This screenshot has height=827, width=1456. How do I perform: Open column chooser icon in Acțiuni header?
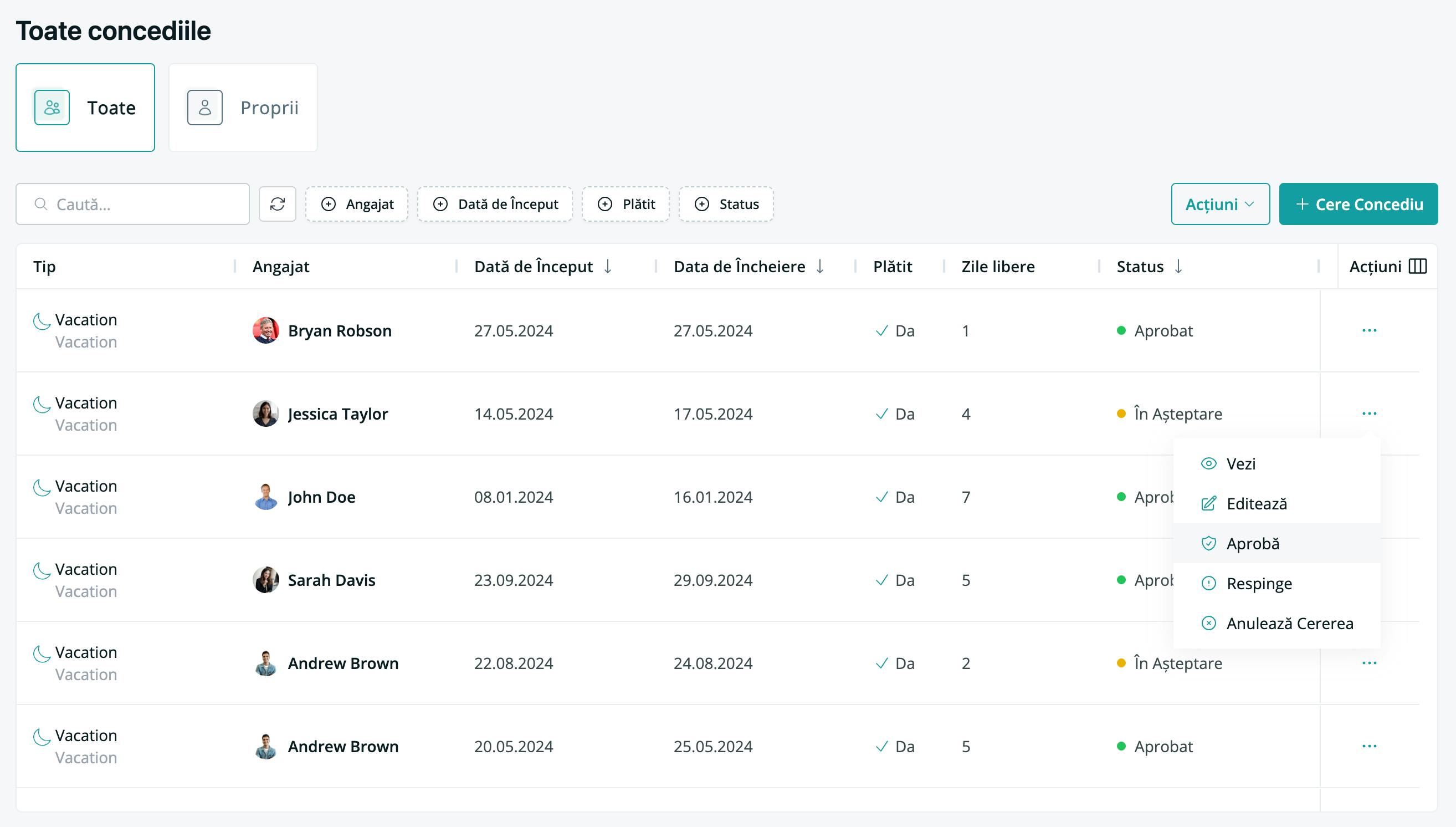(1417, 267)
